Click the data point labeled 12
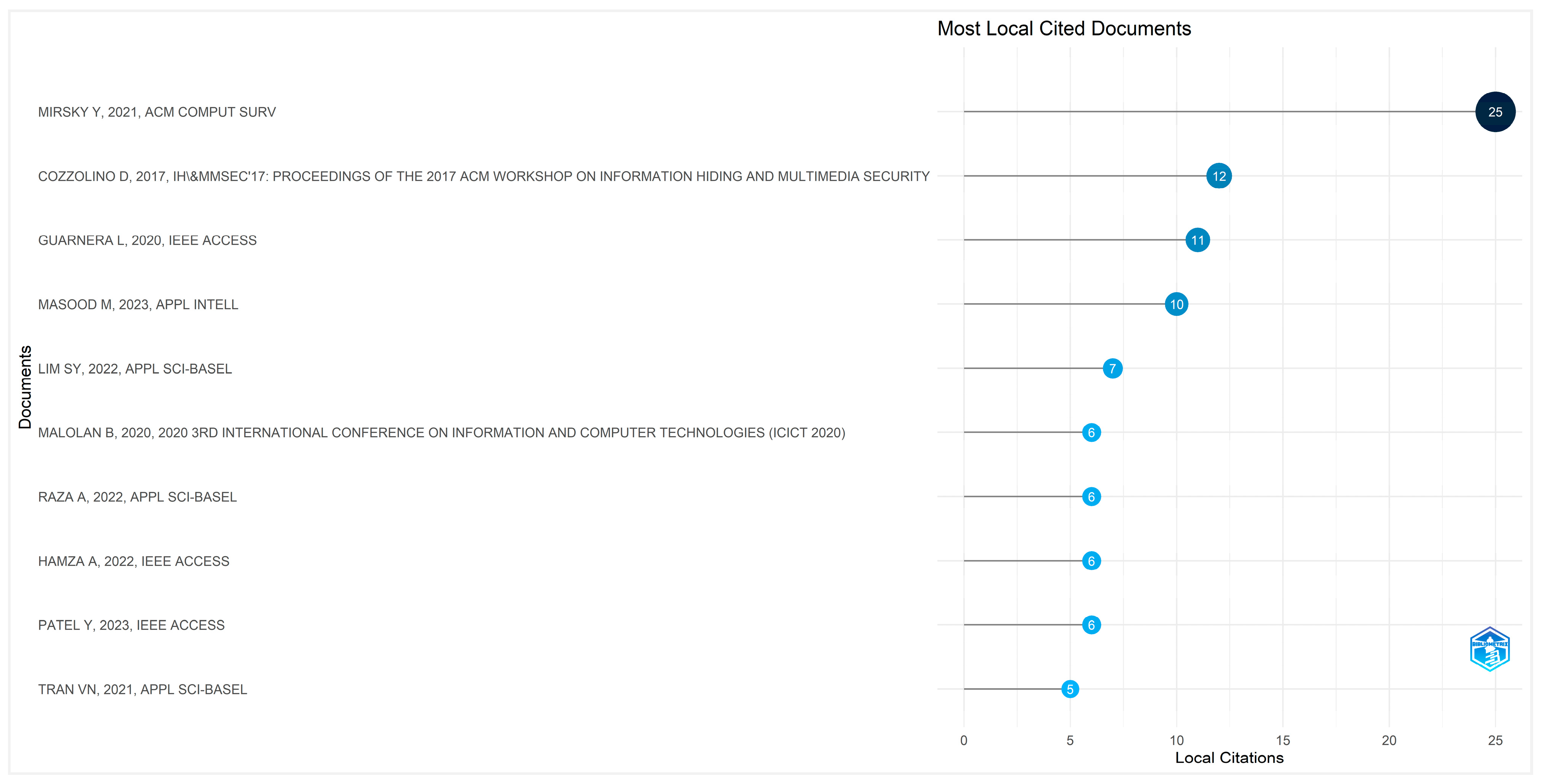Screen dimensions: 1543x784 (x=1218, y=176)
